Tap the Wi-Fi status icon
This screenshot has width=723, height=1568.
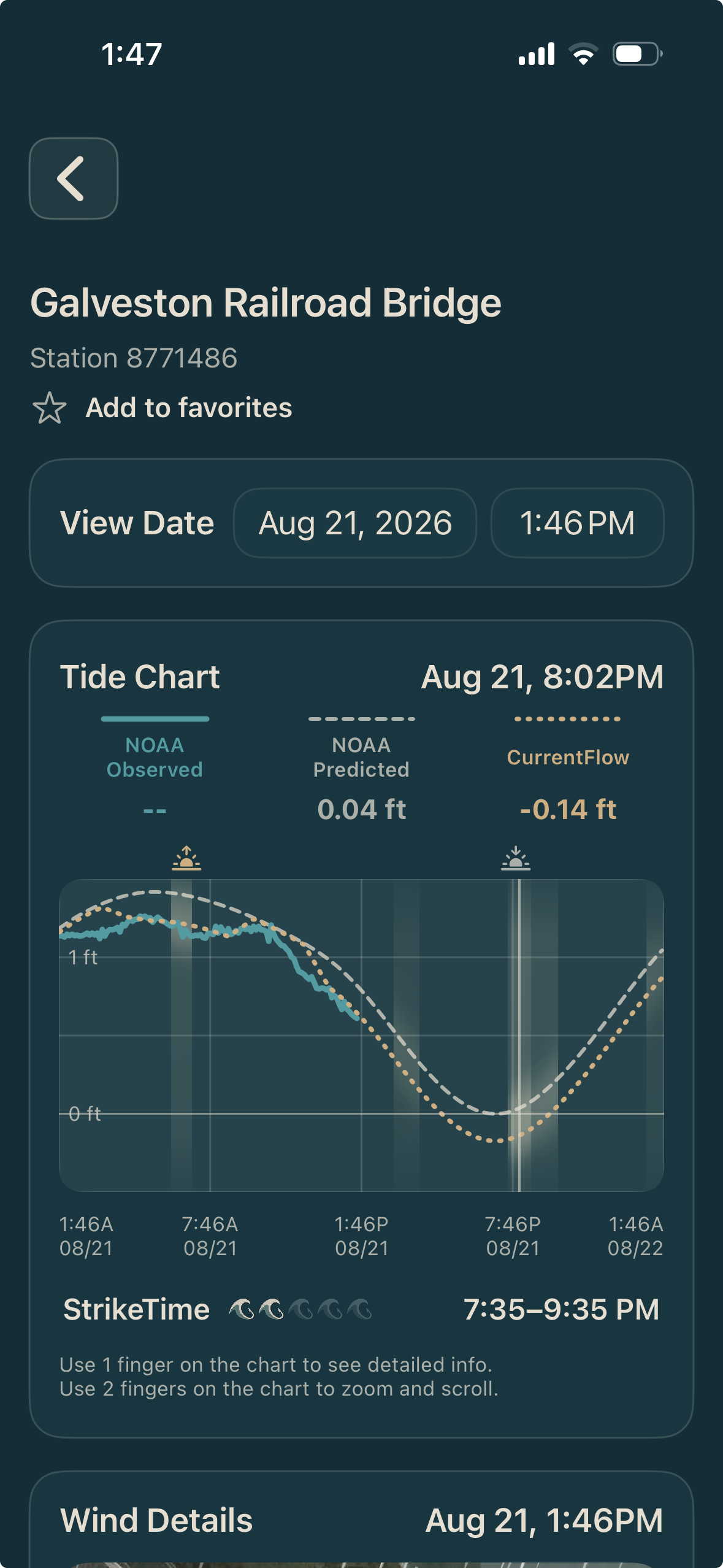click(583, 54)
